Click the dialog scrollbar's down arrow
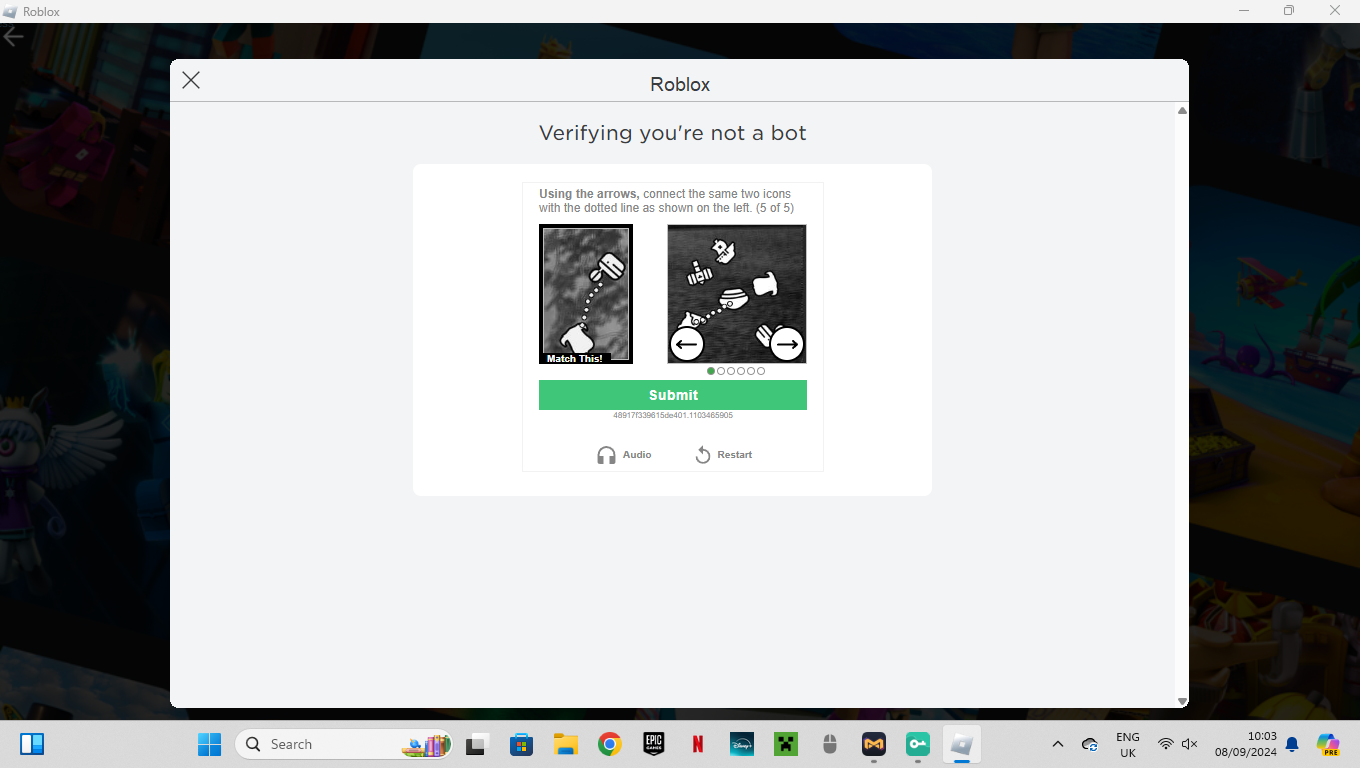 tap(1182, 702)
